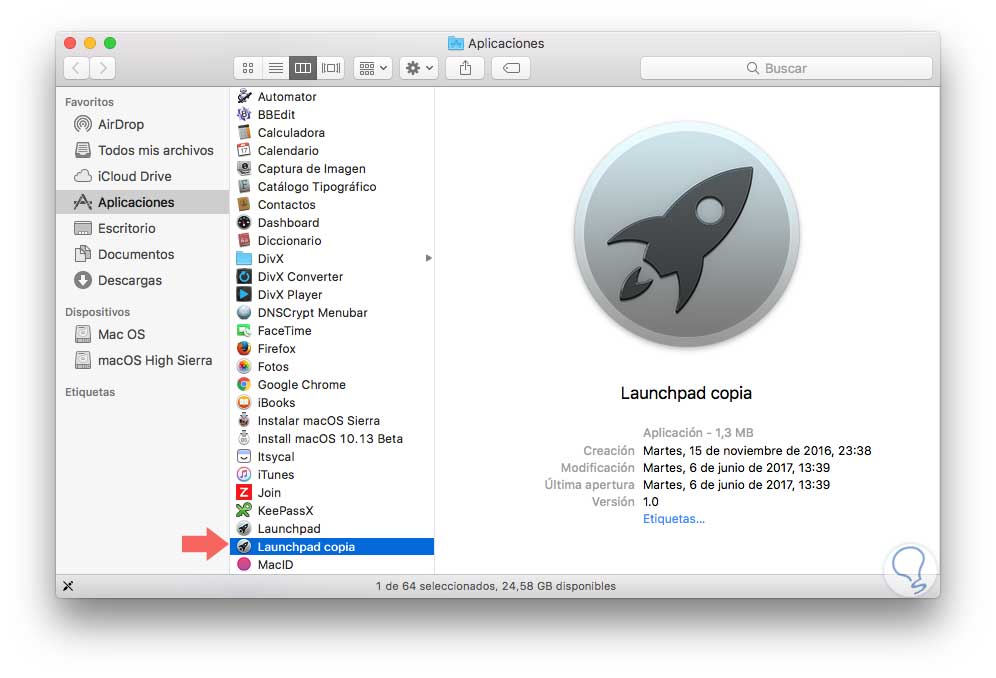Viewport: 996px width, 678px height.
Task: Go forward with the right chevron
Action: 103,68
